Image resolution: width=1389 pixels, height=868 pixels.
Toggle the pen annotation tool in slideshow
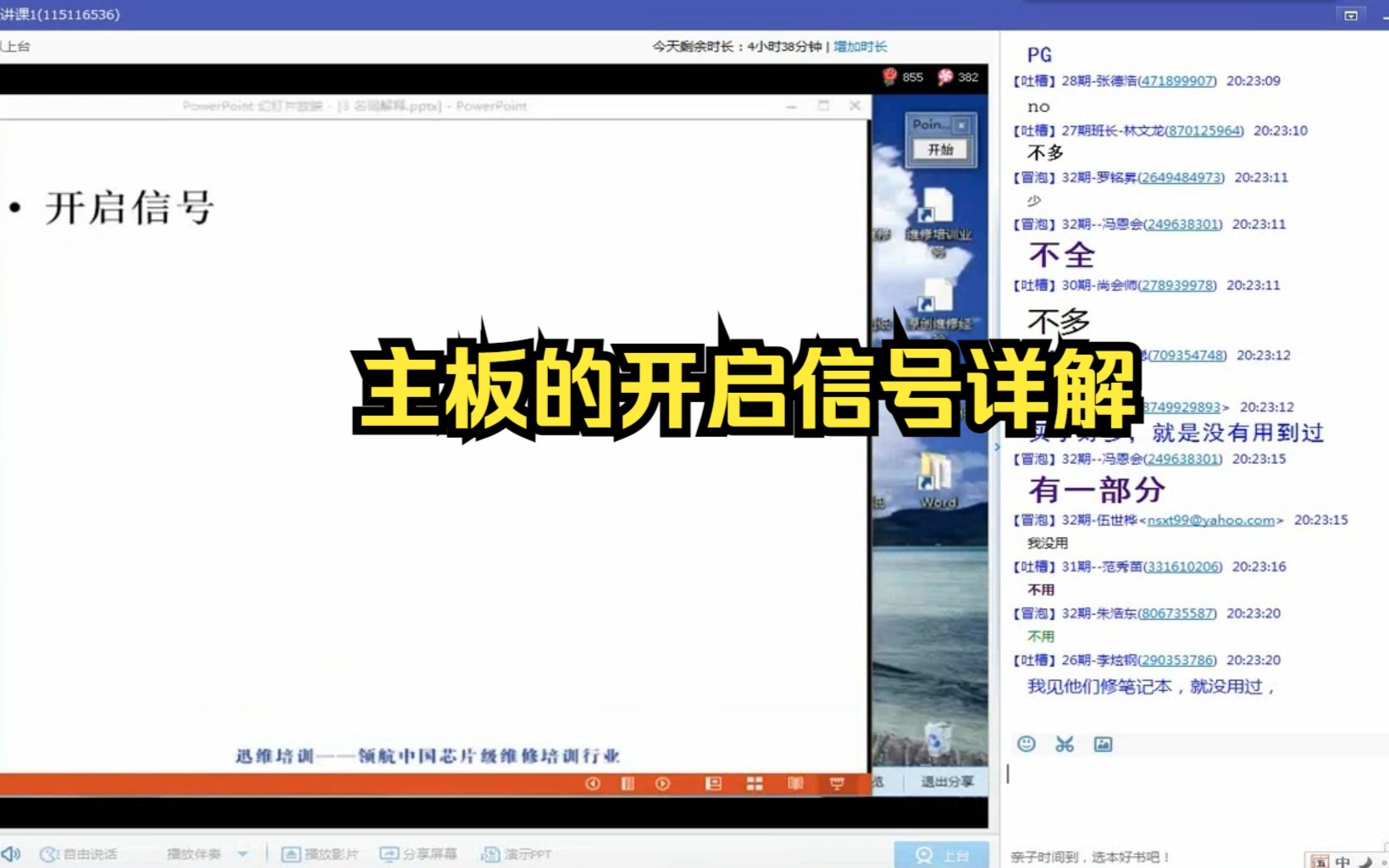pyautogui.click(x=628, y=783)
